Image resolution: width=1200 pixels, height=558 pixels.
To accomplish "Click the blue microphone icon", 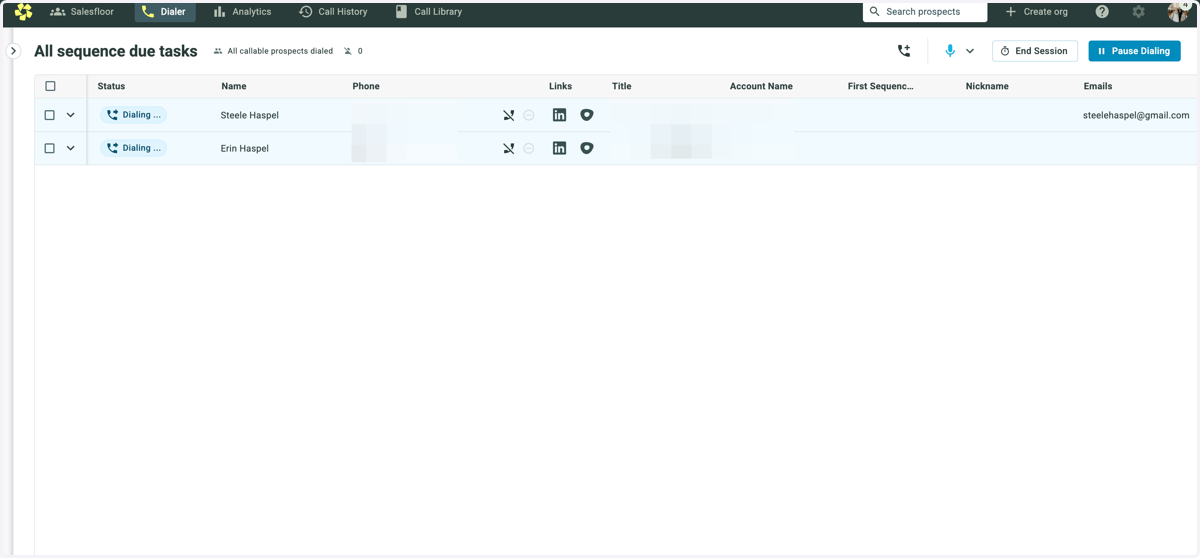I will [950, 51].
